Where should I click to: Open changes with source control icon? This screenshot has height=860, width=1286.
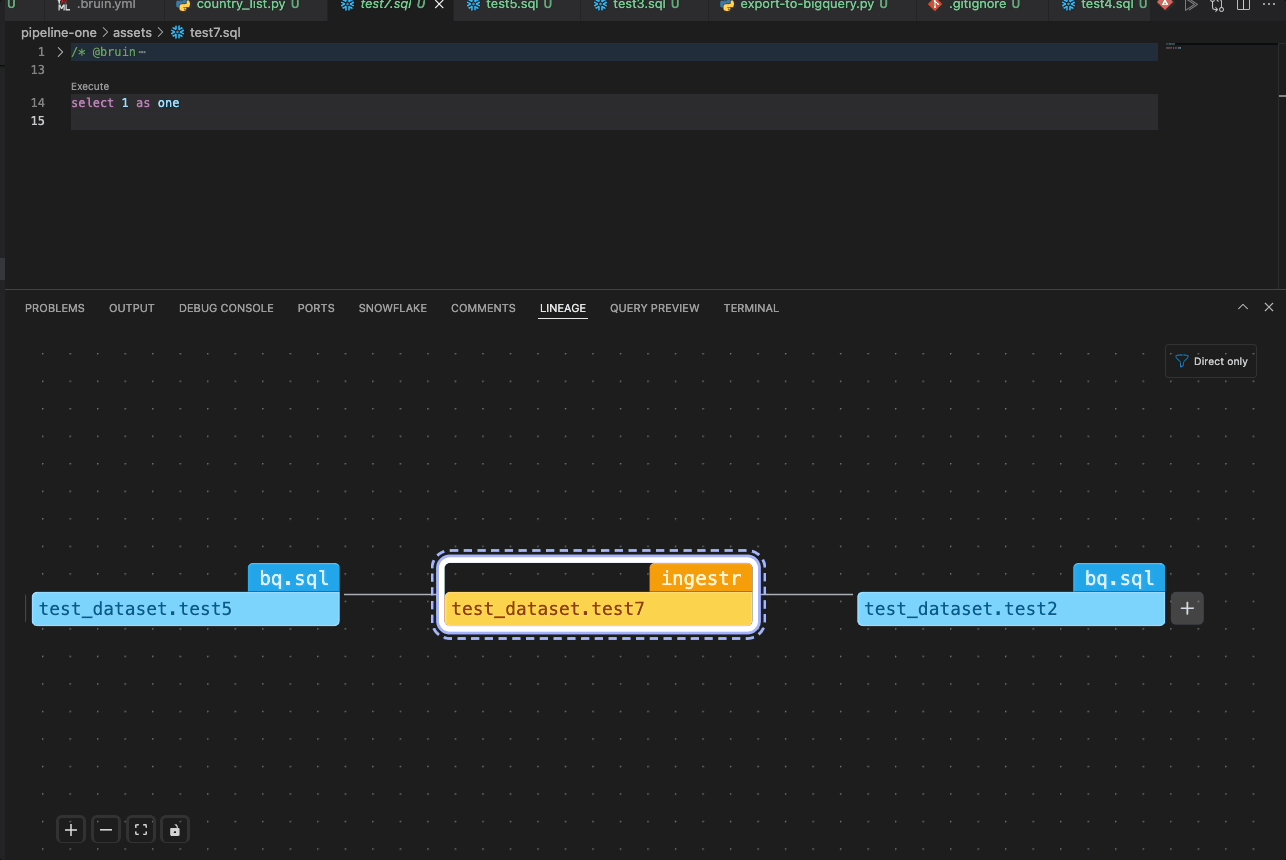point(1217,5)
